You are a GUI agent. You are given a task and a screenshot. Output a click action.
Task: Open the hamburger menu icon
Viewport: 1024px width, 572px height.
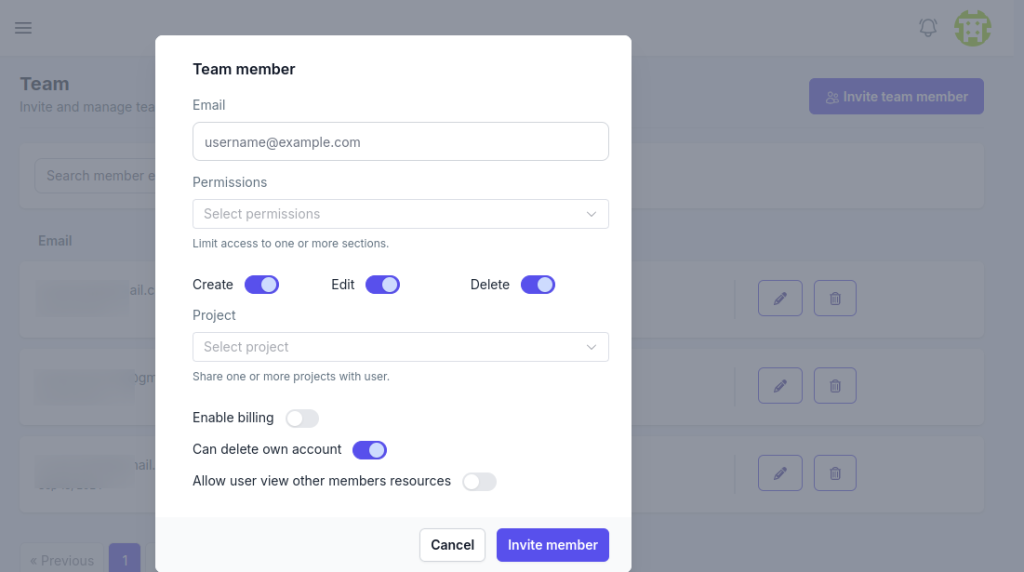pyautogui.click(x=24, y=27)
